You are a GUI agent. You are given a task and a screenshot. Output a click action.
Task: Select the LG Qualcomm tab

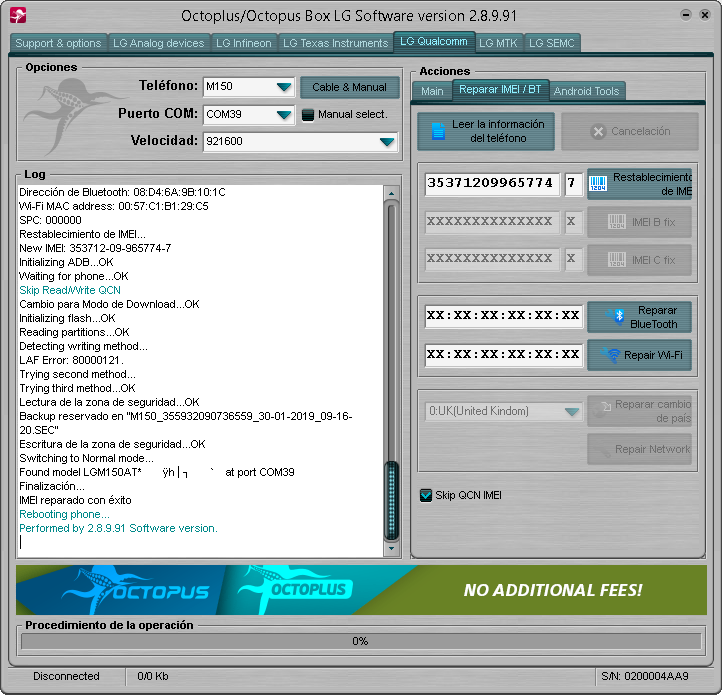click(x=434, y=42)
